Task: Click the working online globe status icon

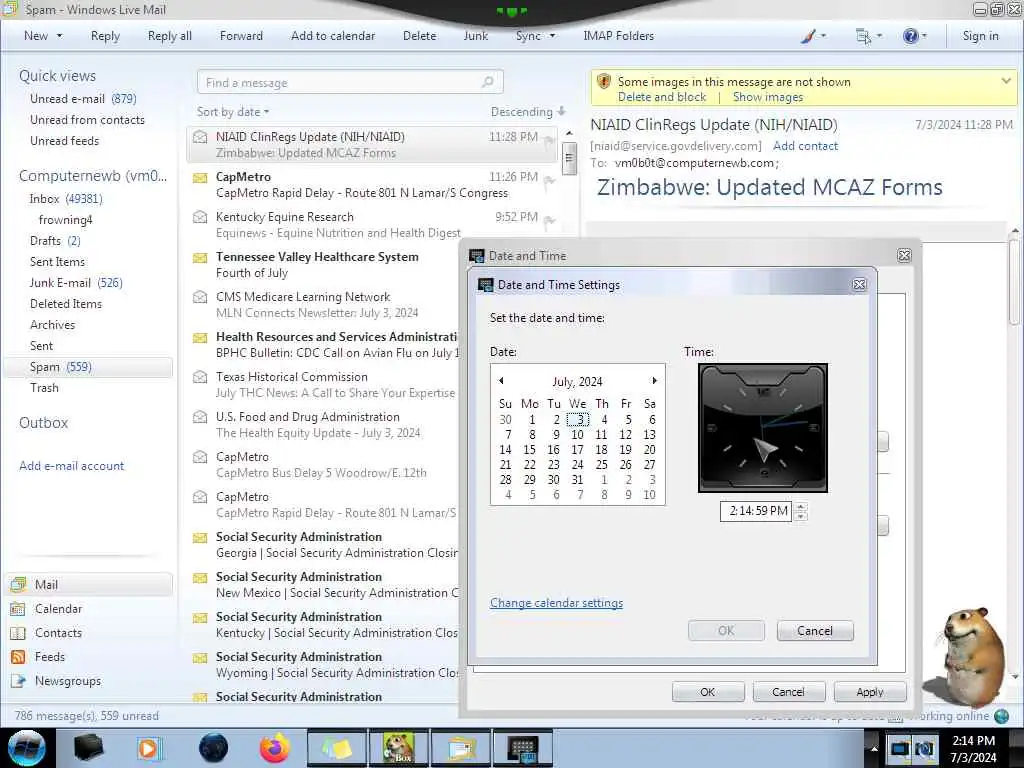Action: (x=1001, y=716)
